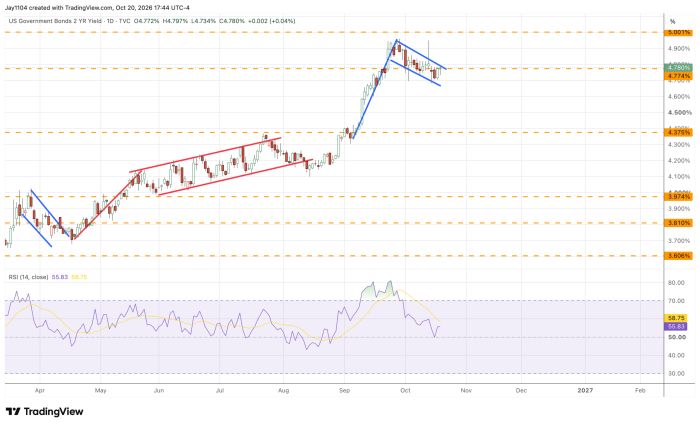Select the 3.606% orange price label
The width and height of the screenshot is (700, 426).
click(678, 256)
